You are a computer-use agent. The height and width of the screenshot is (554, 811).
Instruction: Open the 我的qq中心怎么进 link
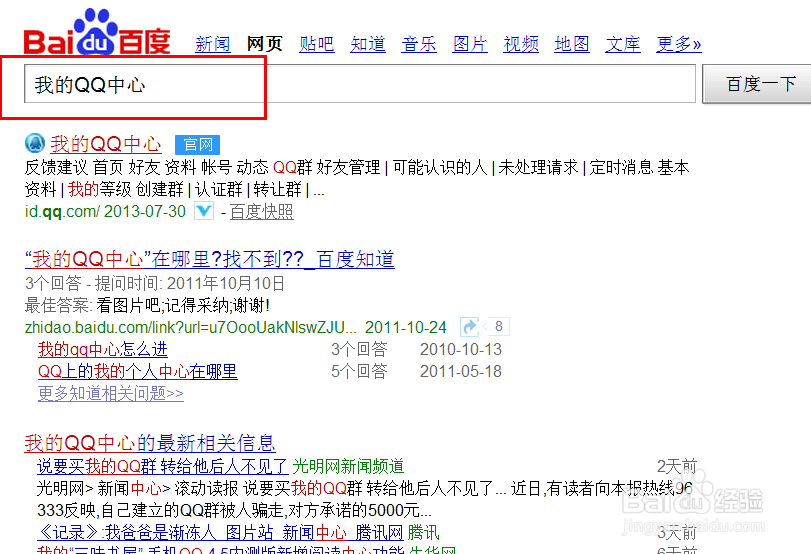pyautogui.click(x=102, y=350)
